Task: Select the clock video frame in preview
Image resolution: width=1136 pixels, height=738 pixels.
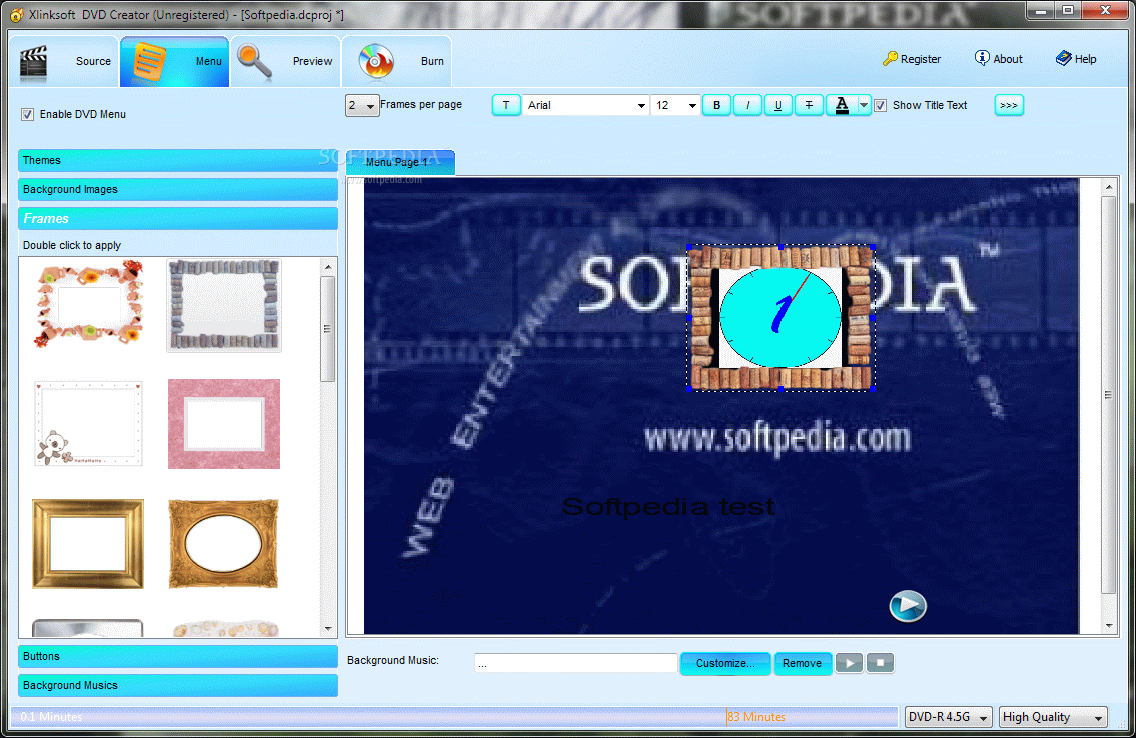Action: 780,318
